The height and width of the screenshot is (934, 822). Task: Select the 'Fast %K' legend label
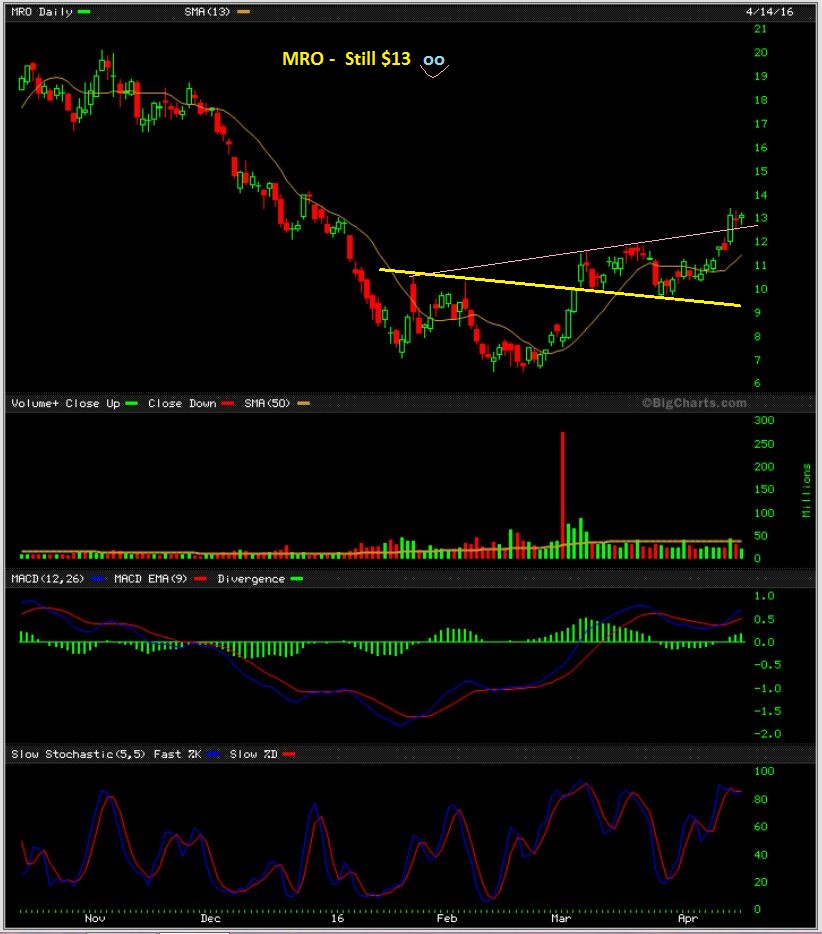[x=177, y=754]
